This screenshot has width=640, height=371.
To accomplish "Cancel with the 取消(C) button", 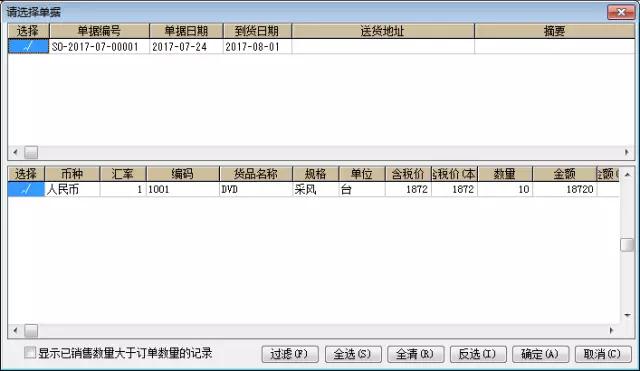I will click(603, 354).
